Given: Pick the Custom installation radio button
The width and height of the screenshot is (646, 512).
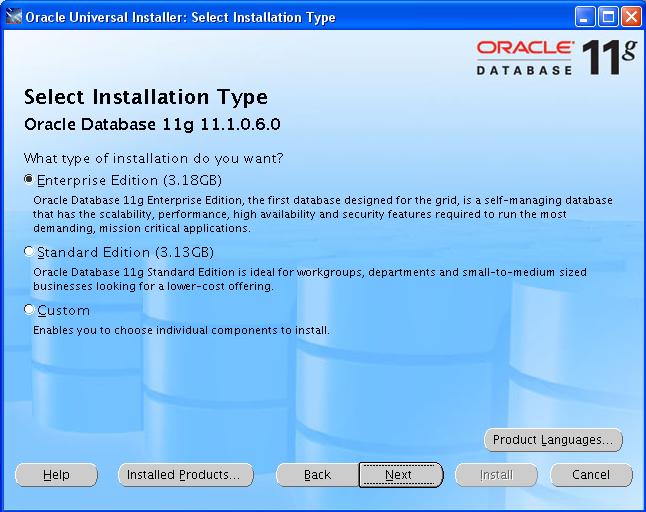Looking at the screenshot, I should [x=28, y=310].
